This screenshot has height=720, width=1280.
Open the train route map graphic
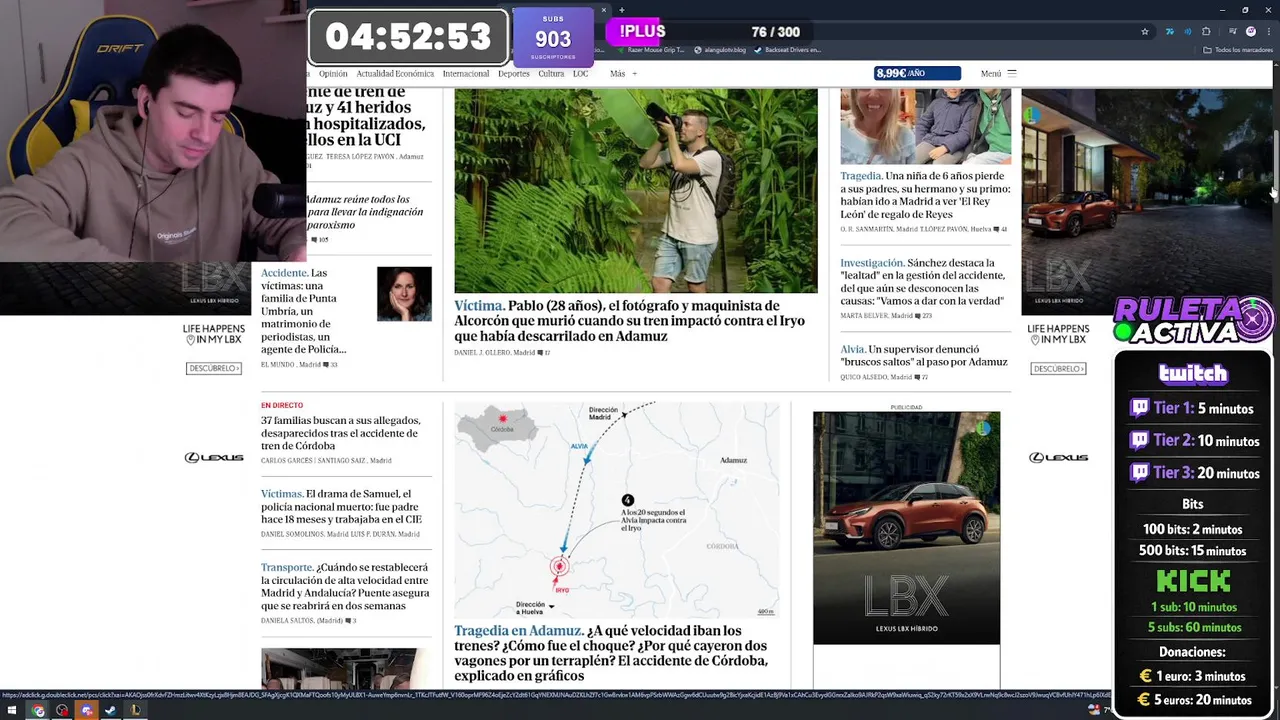[617, 510]
